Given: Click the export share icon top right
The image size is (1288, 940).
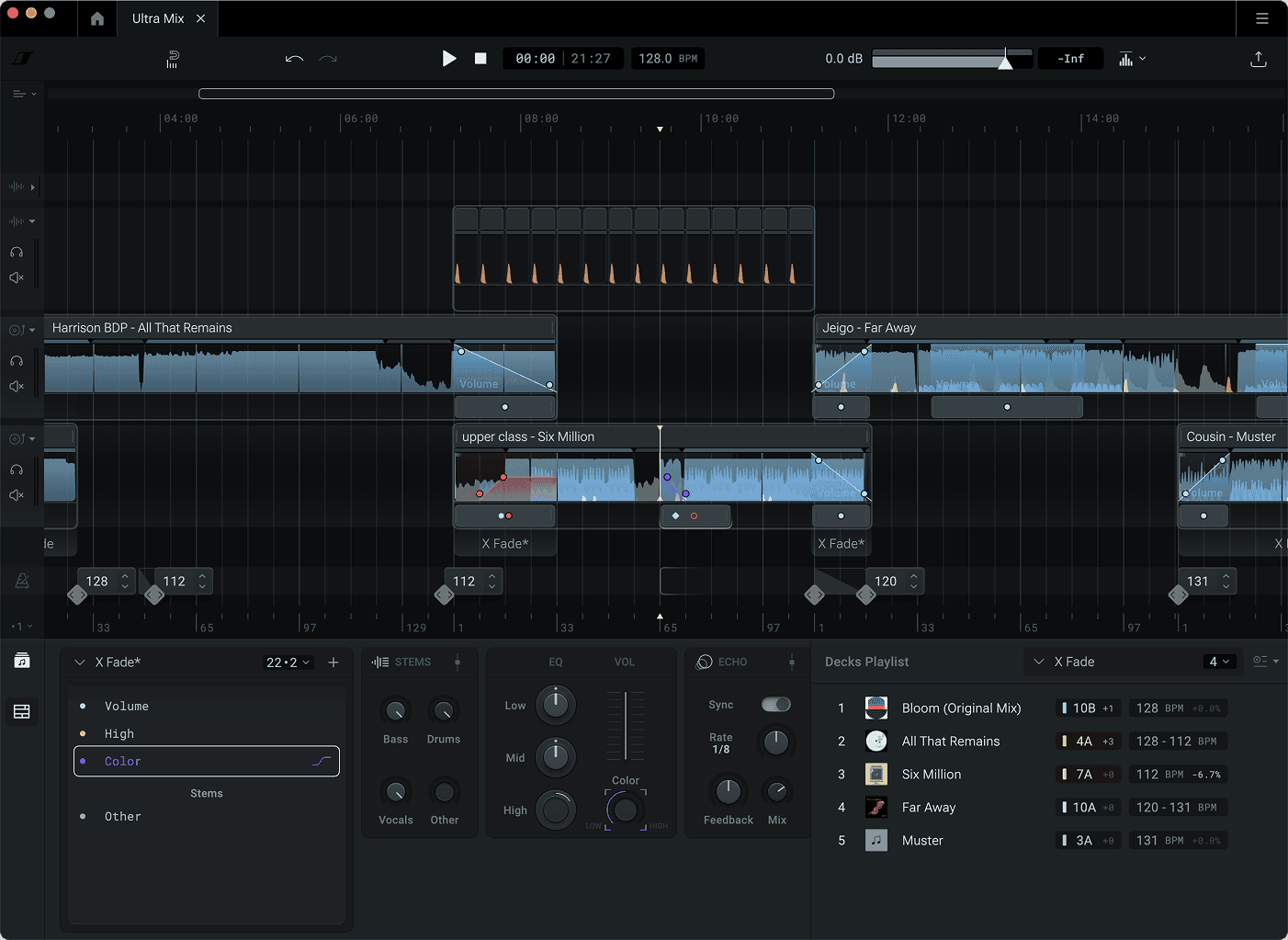Looking at the screenshot, I should coord(1258,58).
